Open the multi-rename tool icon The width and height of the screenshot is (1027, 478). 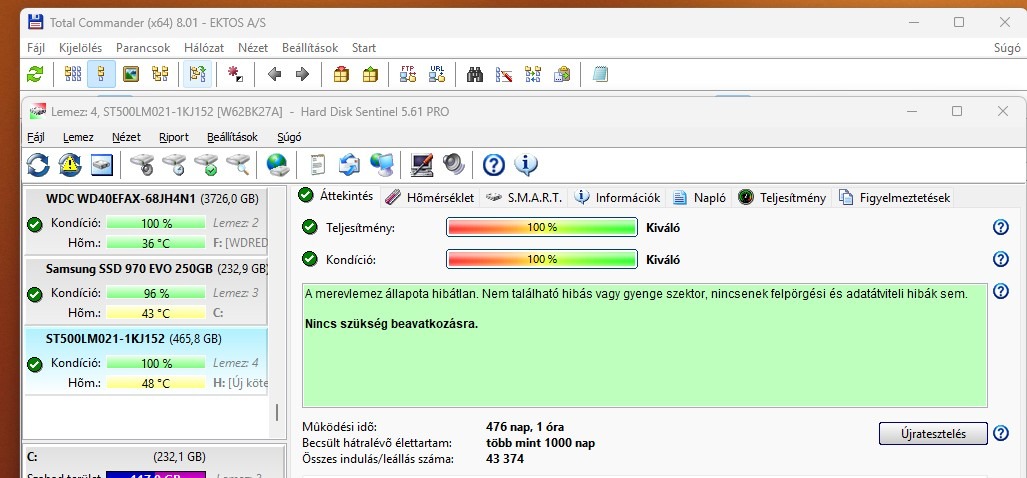pyautogui.click(x=504, y=75)
